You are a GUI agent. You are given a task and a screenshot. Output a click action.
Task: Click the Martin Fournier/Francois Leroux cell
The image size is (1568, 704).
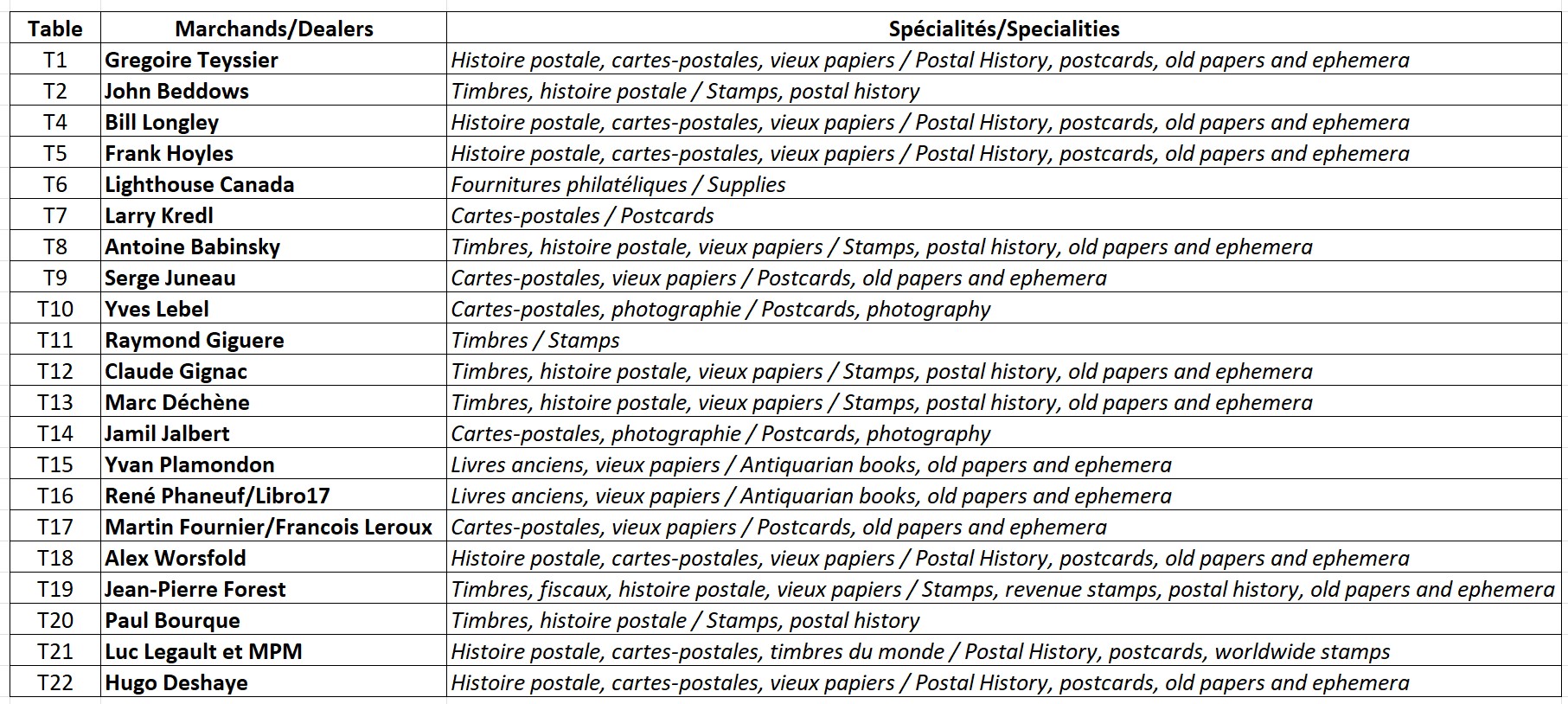pyautogui.click(x=273, y=527)
